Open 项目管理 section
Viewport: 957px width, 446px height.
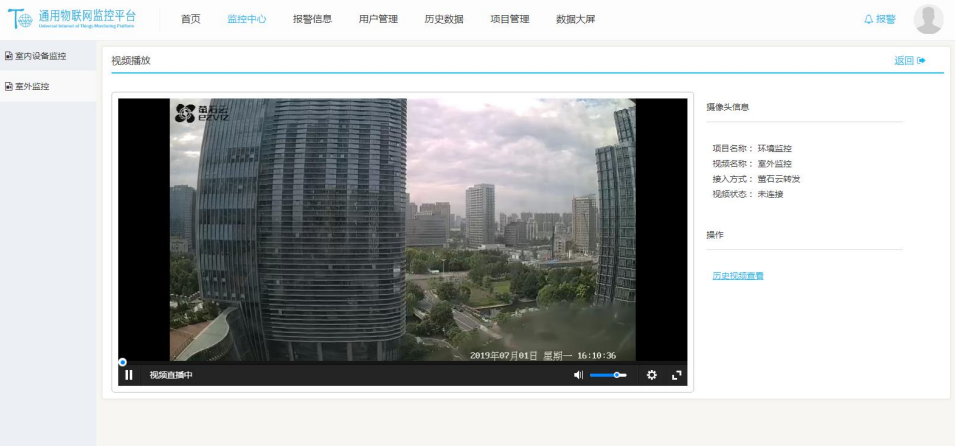[509, 19]
